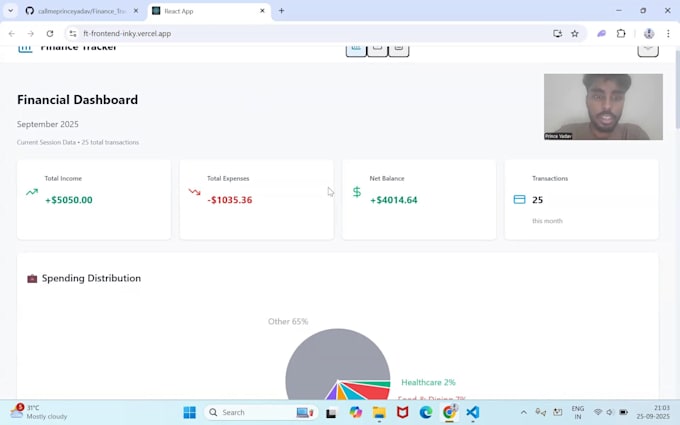Click the Total Income trend-up icon
680x425 pixels.
[x=32, y=192]
